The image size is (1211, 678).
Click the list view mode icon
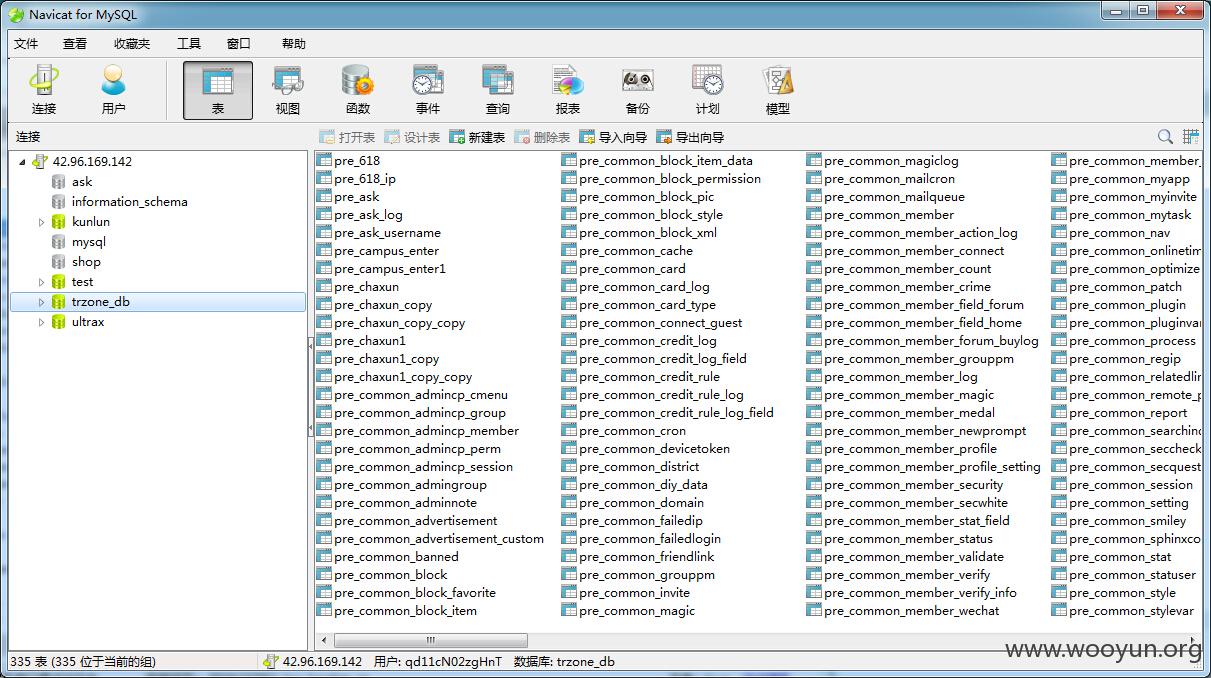point(1190,137)
